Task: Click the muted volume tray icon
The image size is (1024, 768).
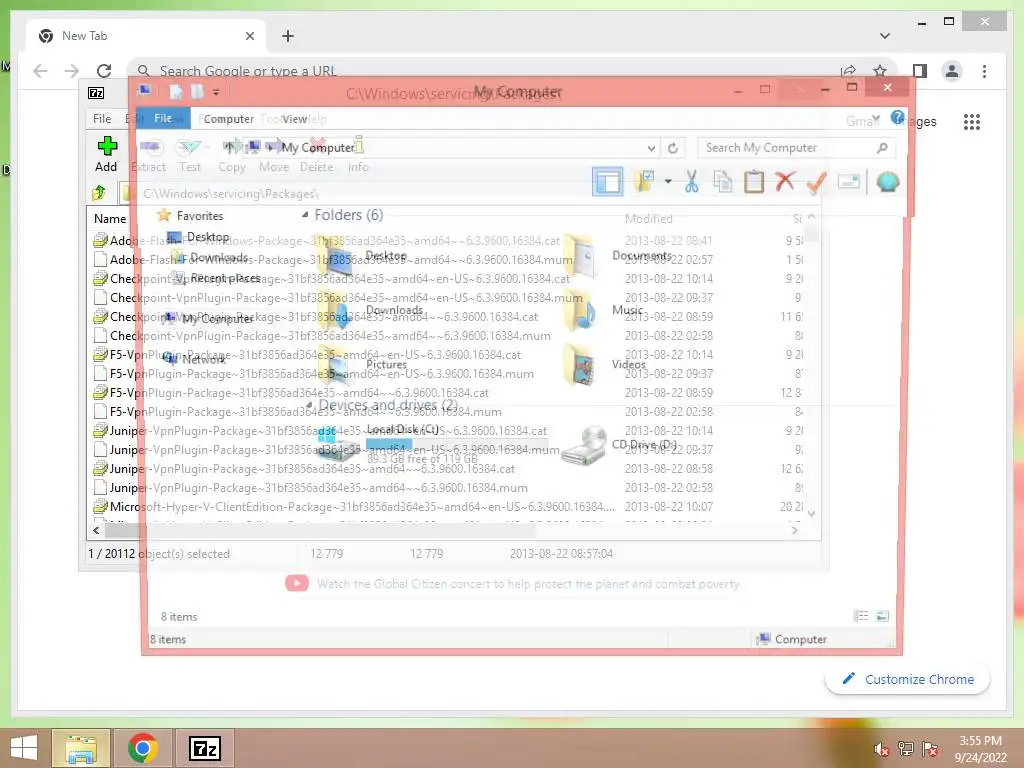Action: pyautogui.click(x=882, y=749)
